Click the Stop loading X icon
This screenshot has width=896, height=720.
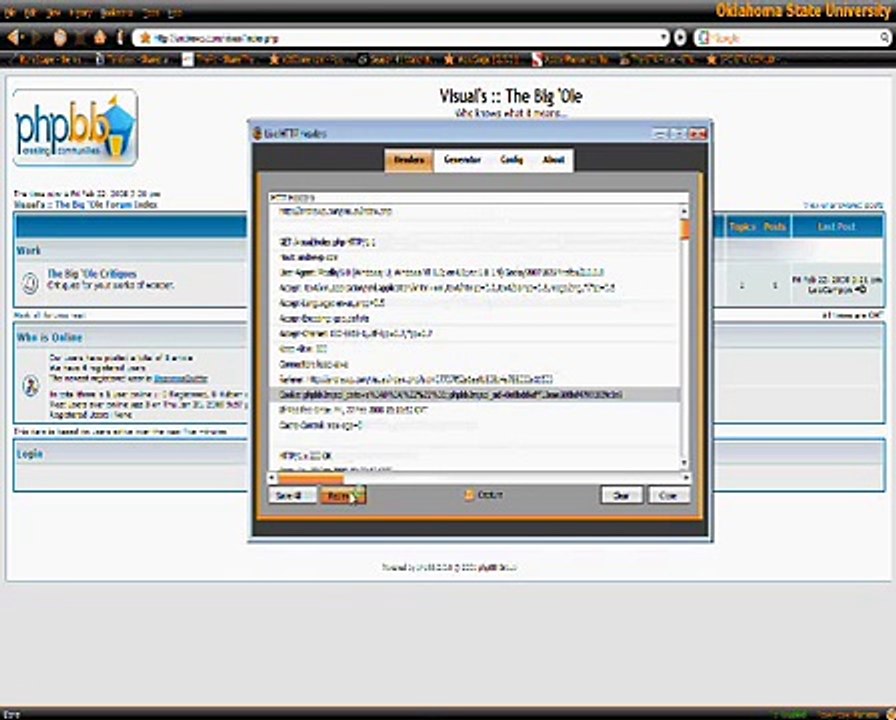click(81, 38)
